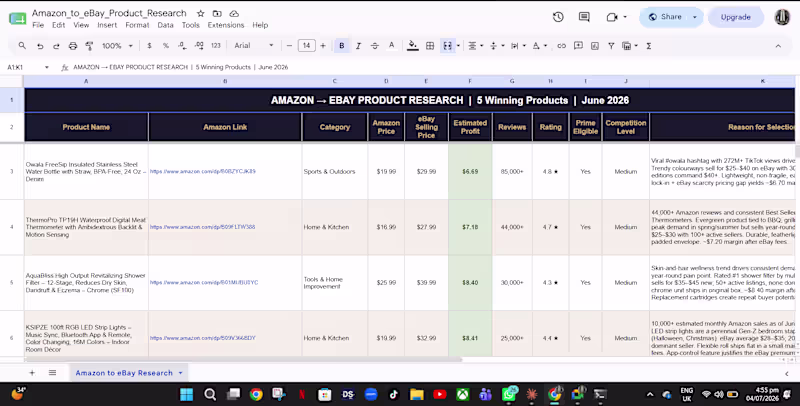Image resolution: width=800 pixels, height=406 pixels.
Task: Open all comments panel icon
Action: click(x=584, y=17)
